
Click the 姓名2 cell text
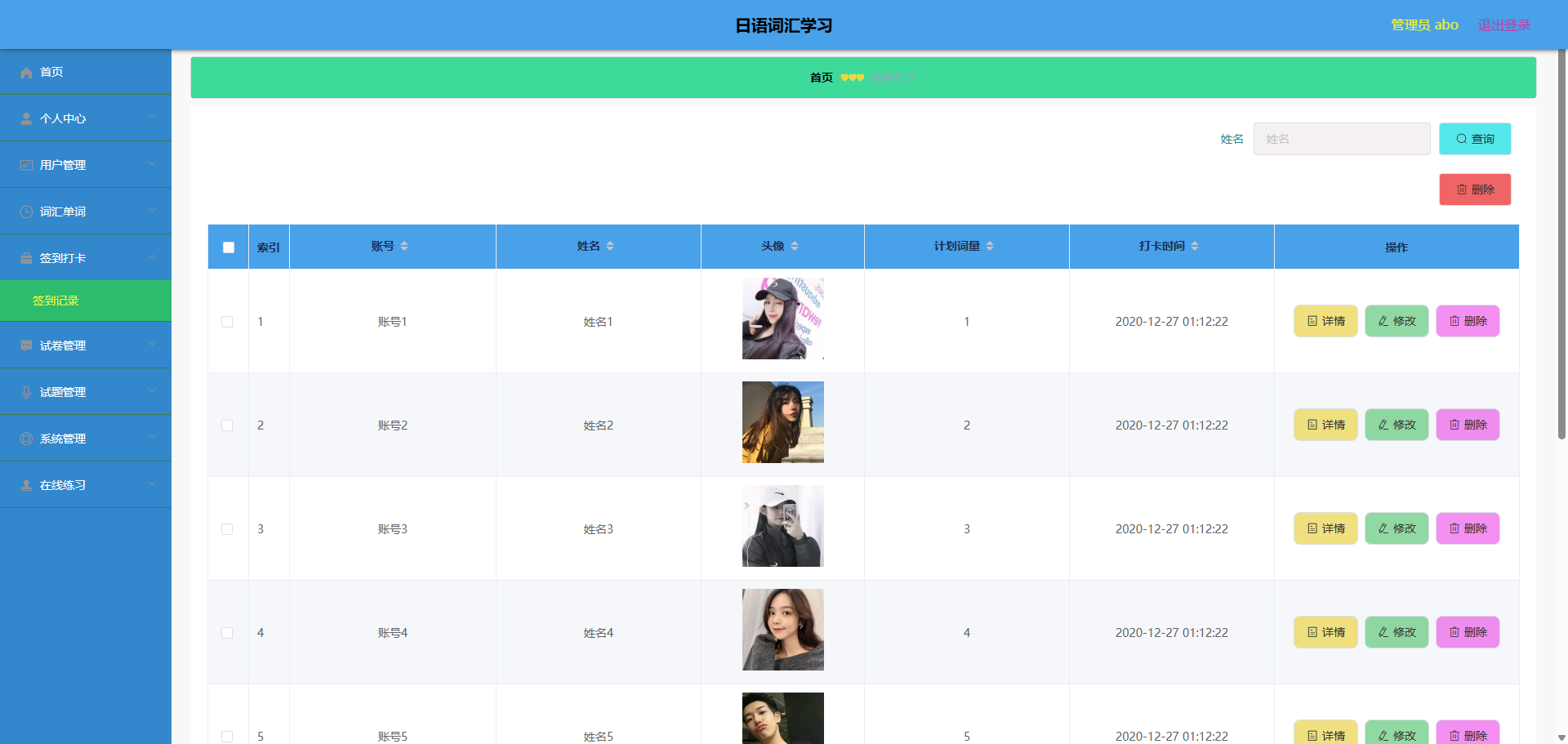click(599, 425)
